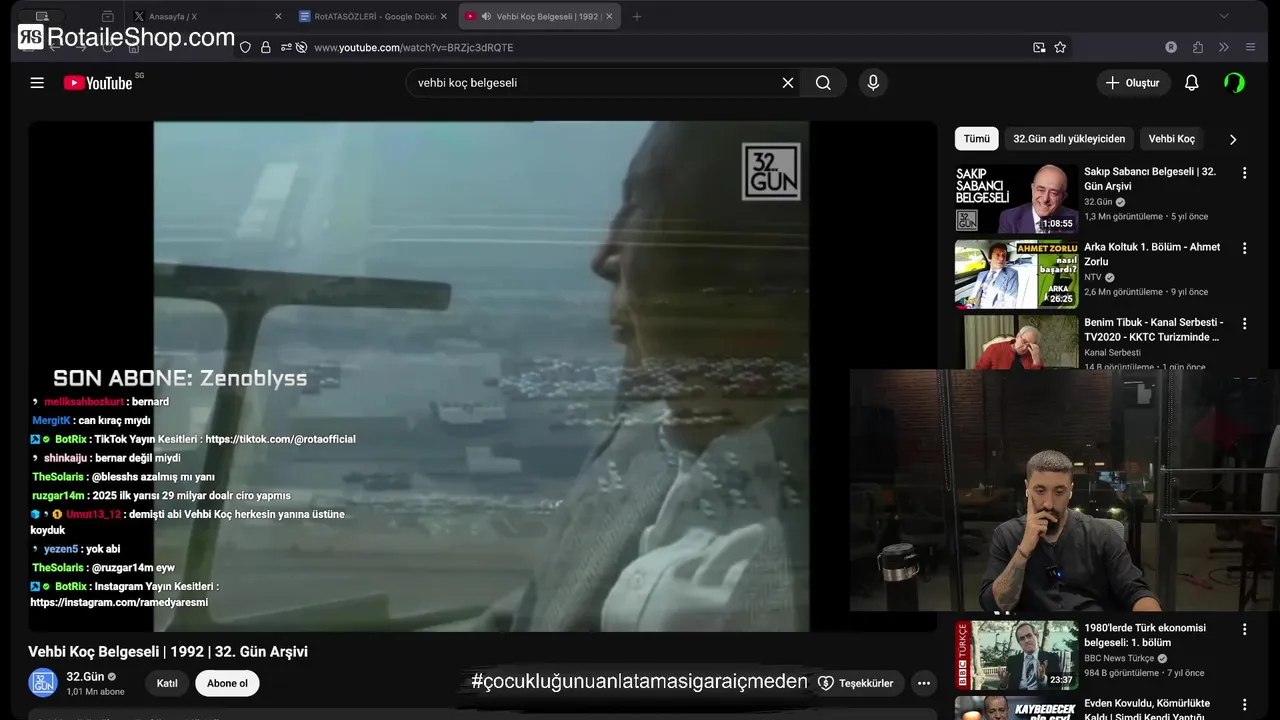Open the green account avatar menu
Screen dimensions: 1280x720
[x=1235, y=83]
